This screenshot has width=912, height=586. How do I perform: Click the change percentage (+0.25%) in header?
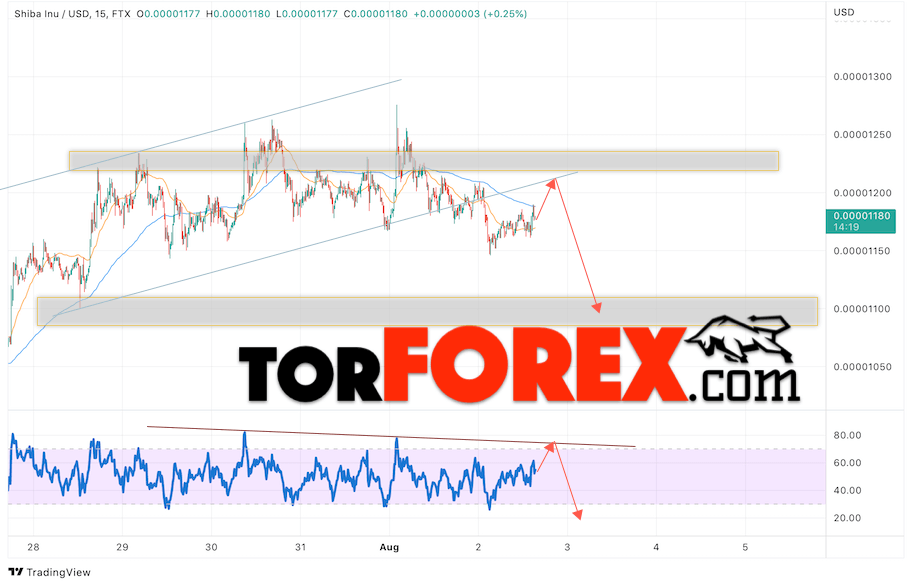click(x=505, y=13)
